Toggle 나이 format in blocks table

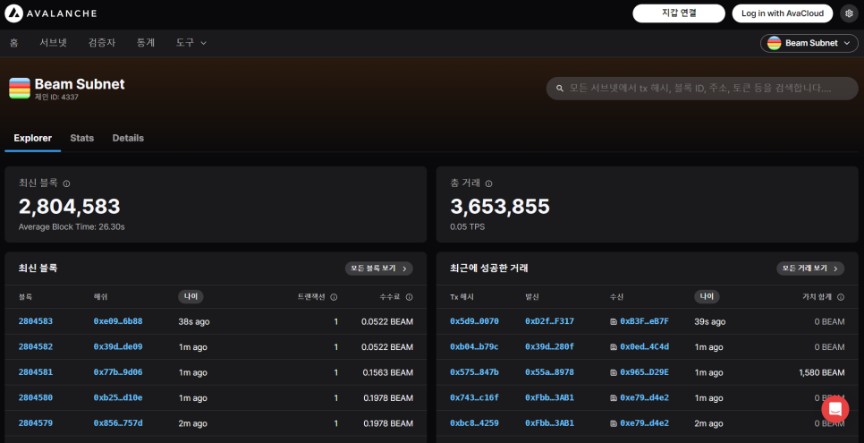coord(191,296)
